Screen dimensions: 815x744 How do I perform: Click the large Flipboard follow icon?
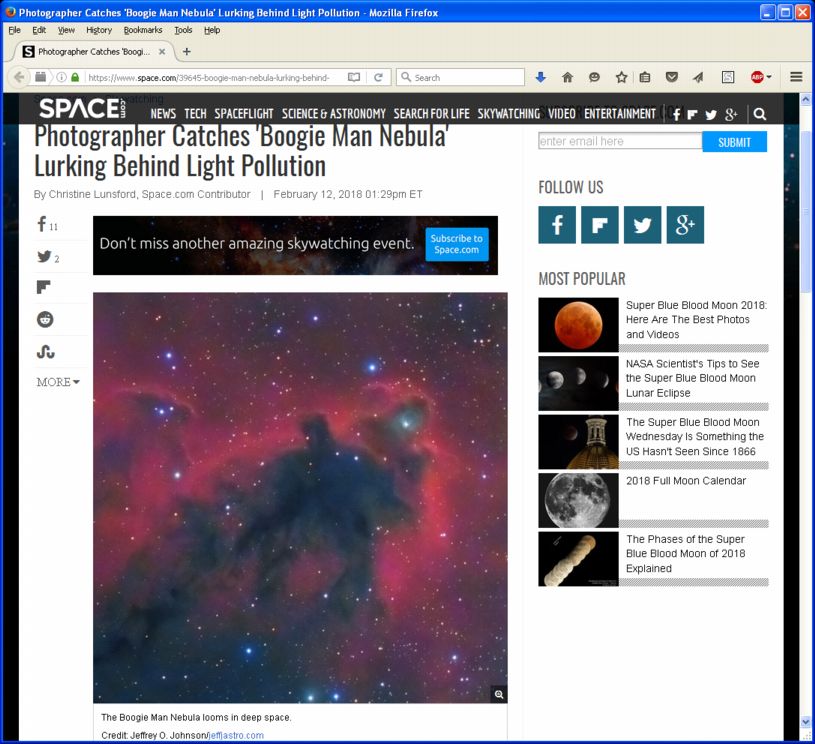(599, 225)
